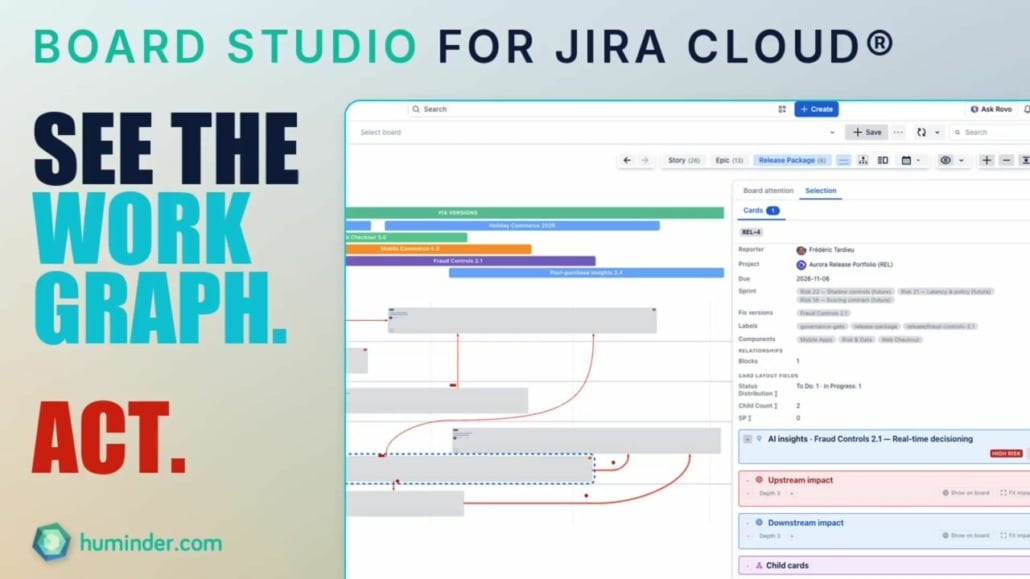Open the REL-4 issue key

pos(751,232)
